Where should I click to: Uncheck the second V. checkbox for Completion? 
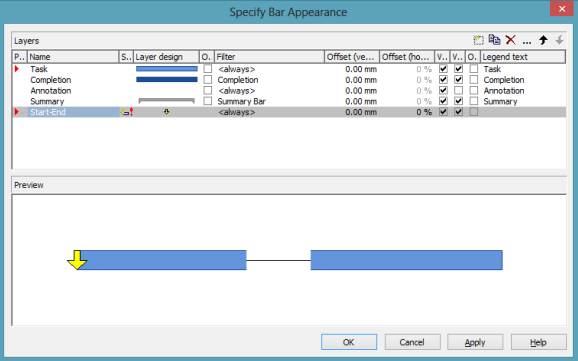[459, 79]
